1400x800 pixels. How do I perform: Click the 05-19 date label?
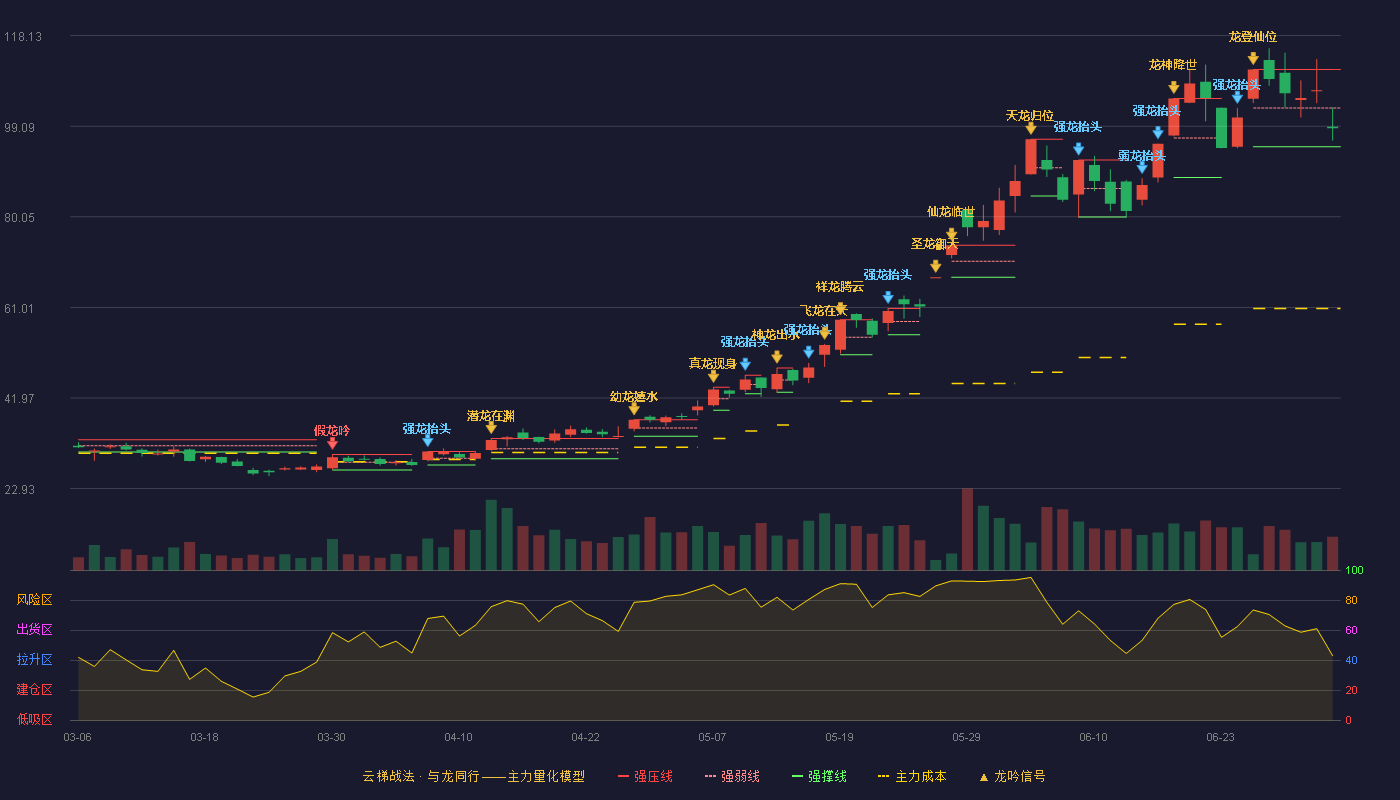(839, 737)
